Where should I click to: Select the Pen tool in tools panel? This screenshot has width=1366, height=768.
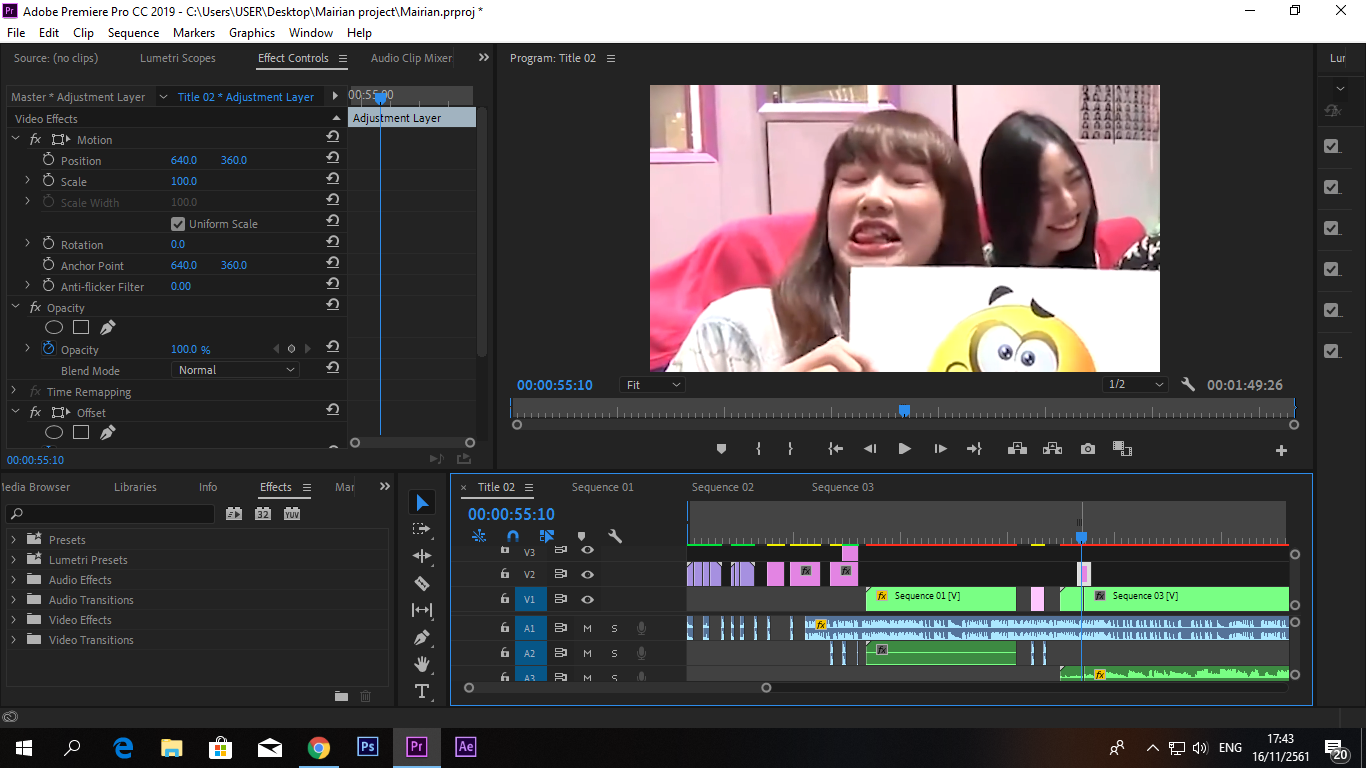pyautogui.click(x=422, y=637)
